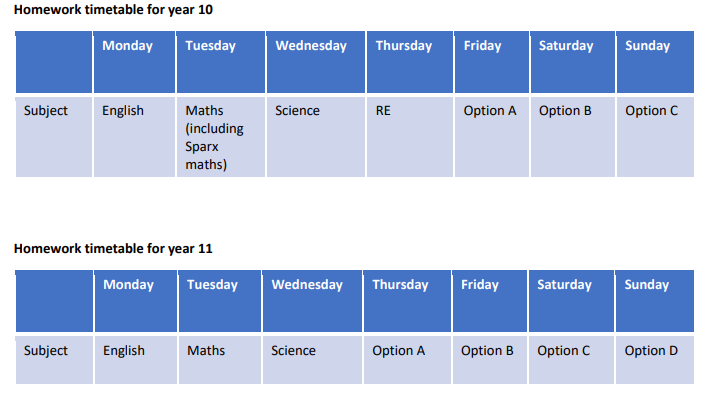This screenshot has width=714, height=396.
Task: Click the English cell in year 10 table
Action: tap(134, 137)
